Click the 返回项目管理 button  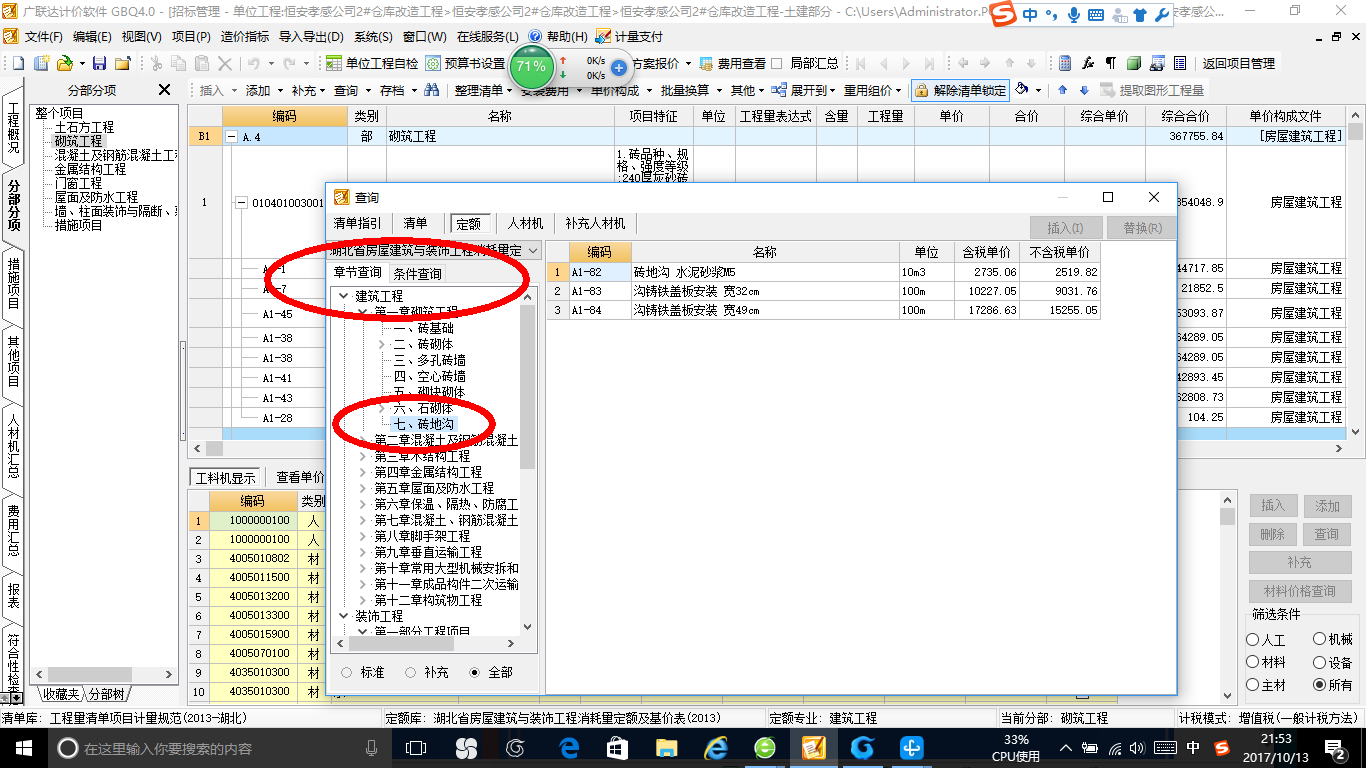[1238, 63]
